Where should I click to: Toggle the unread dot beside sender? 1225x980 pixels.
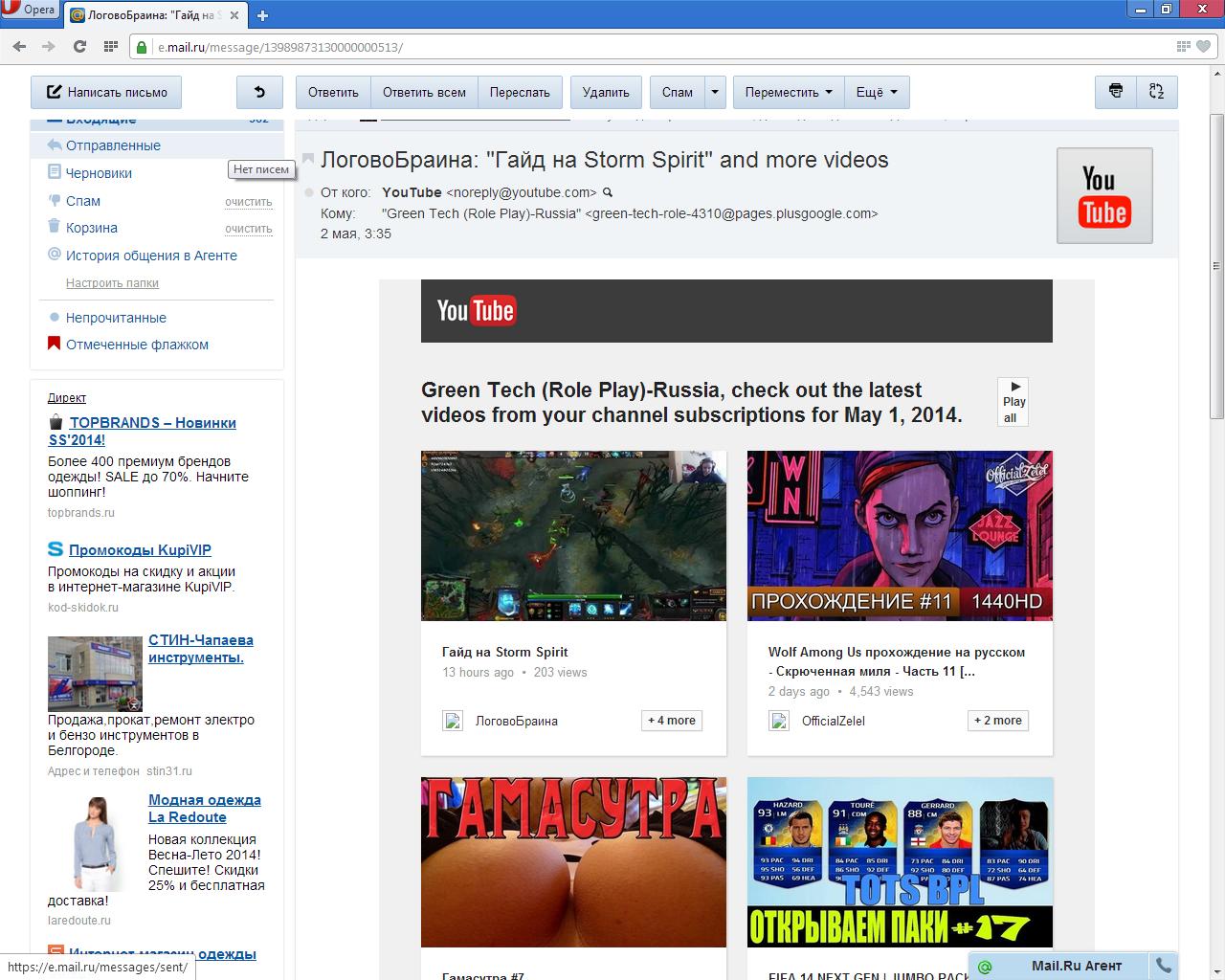(308, 192)
